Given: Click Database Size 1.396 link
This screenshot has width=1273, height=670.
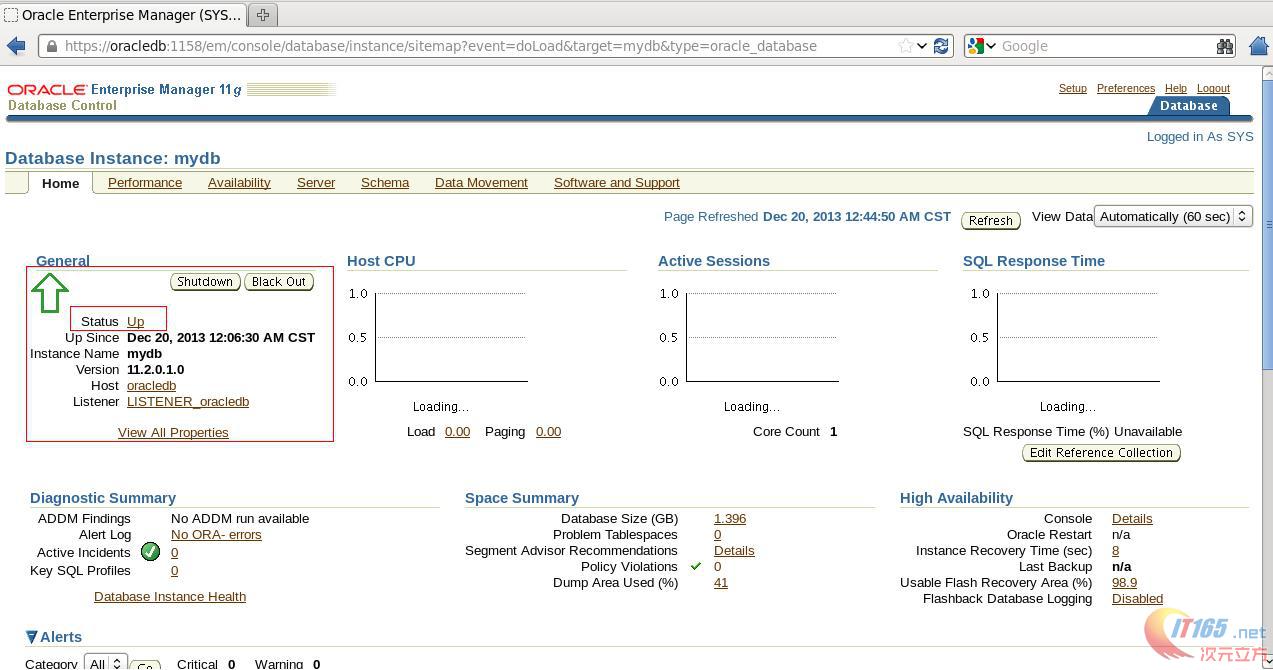Looking at the screenshot, I should click(730, 518).
